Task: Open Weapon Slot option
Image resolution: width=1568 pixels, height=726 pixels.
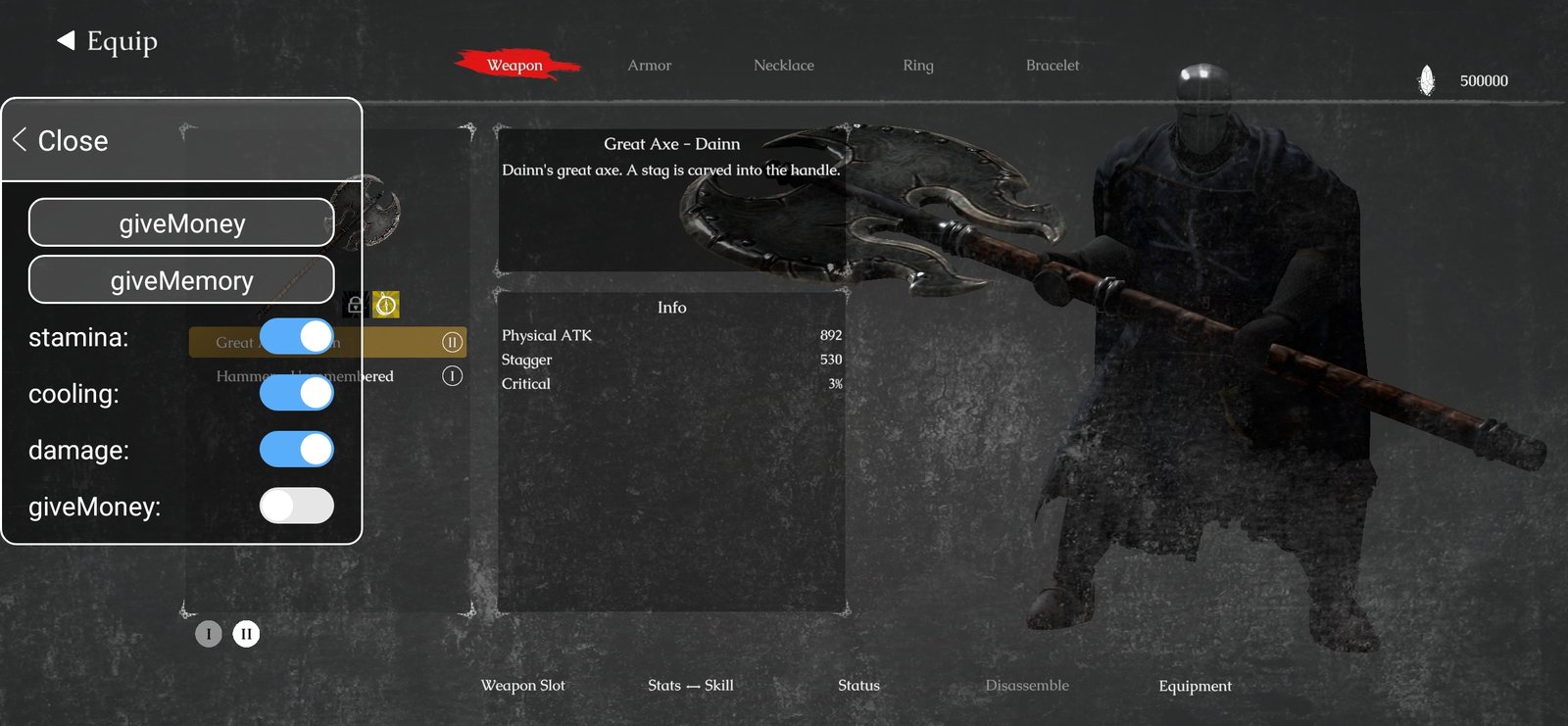Action: tap(522, 686)
